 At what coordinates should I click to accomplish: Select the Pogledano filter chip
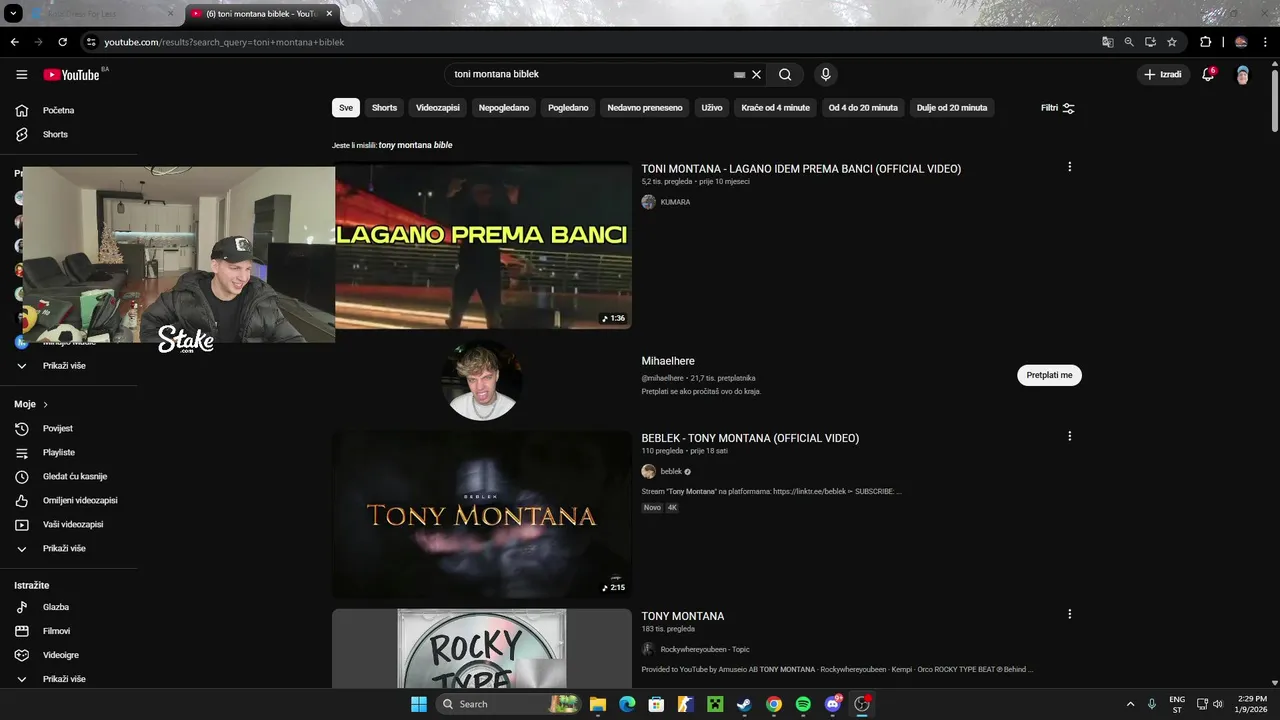[x=568, y=108]
